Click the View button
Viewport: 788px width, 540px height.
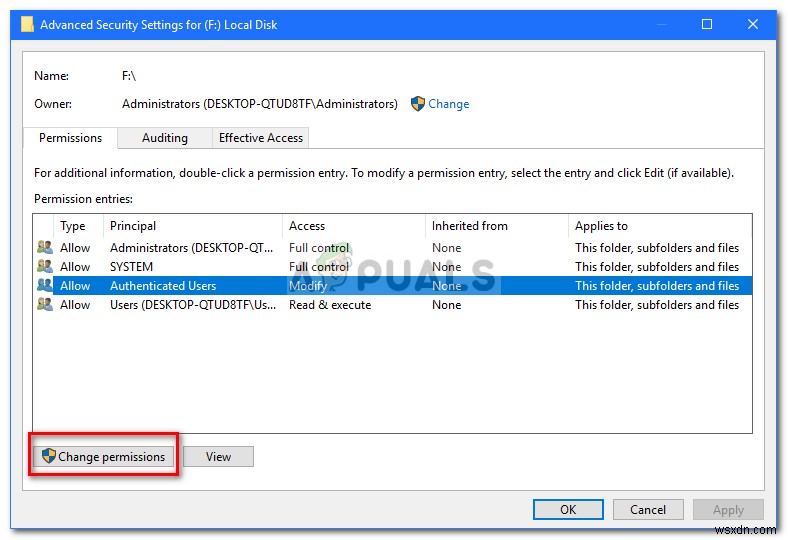pyautogui.click(x=218, y=457)
